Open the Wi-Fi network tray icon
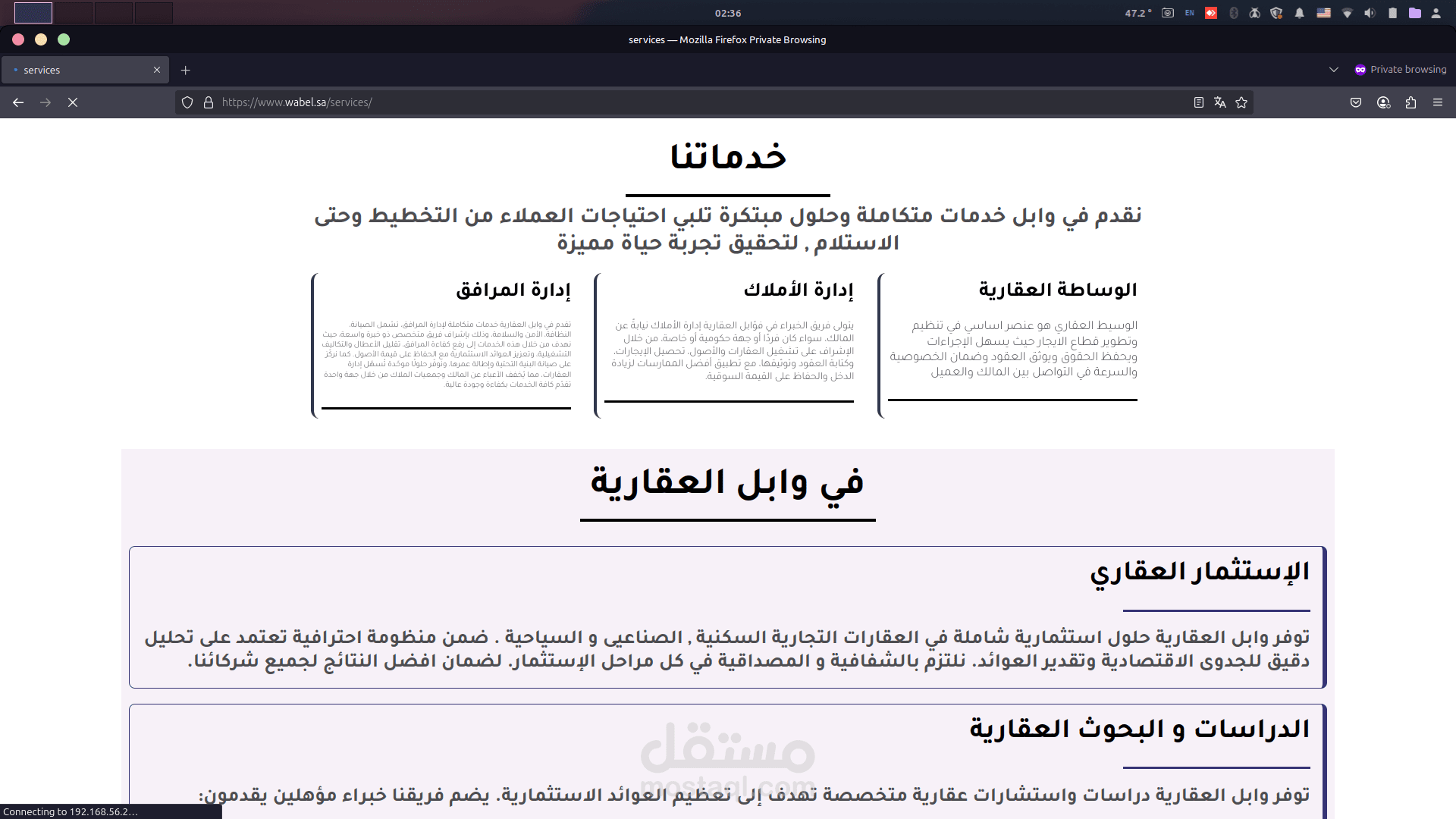1456x819 pixels. click(x=1348, y=13)
